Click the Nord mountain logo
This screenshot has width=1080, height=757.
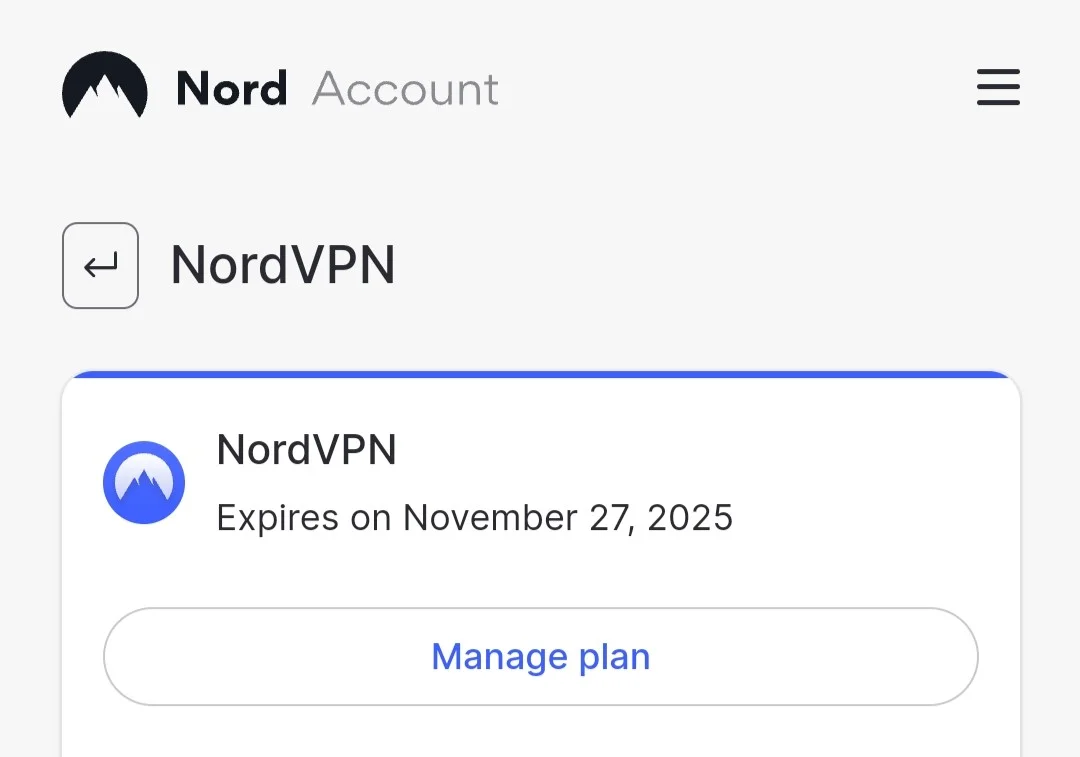pyautogui.click(x=105, y=85)
